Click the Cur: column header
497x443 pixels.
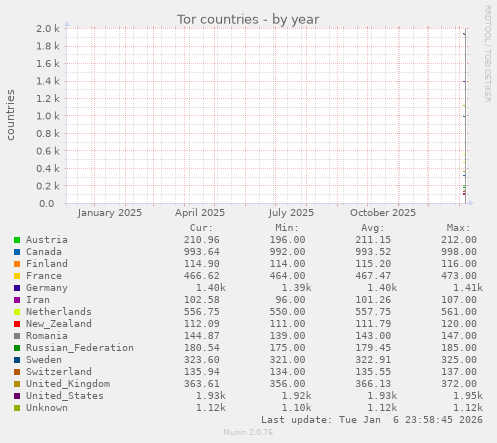coord(201,228)
